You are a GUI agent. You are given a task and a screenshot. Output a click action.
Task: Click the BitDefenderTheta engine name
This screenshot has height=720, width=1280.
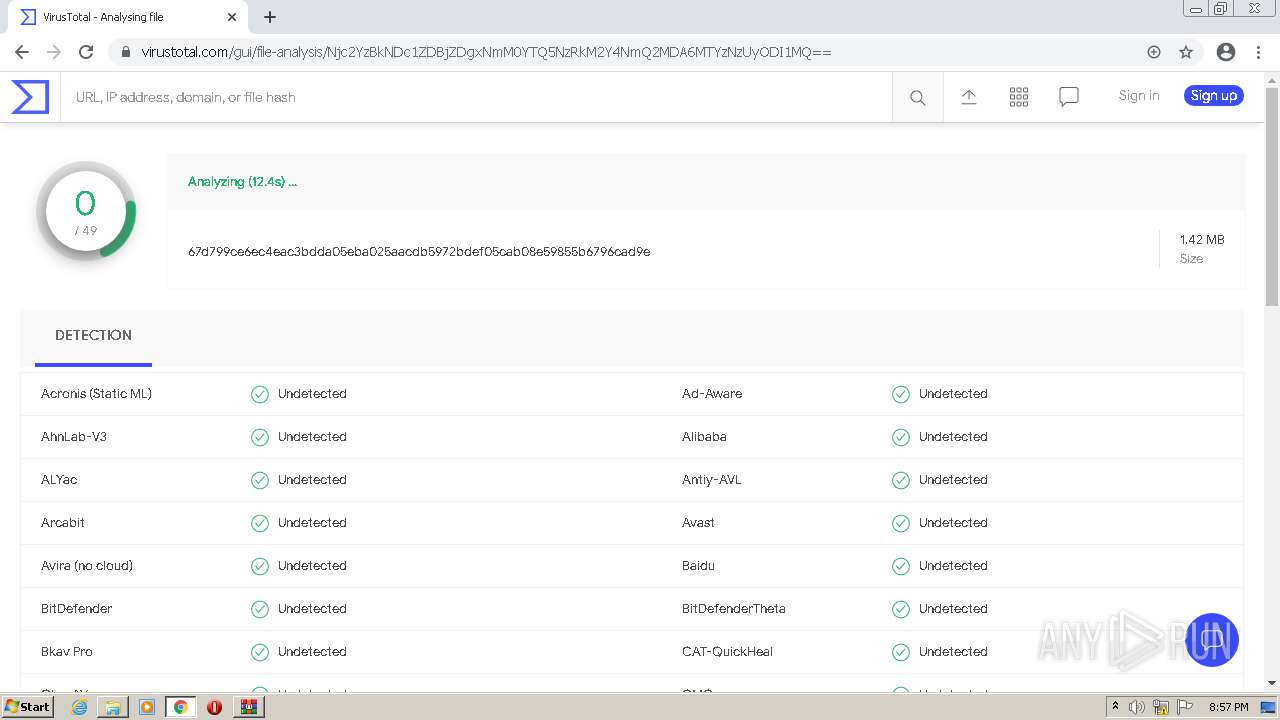click(x=734, y=609)
